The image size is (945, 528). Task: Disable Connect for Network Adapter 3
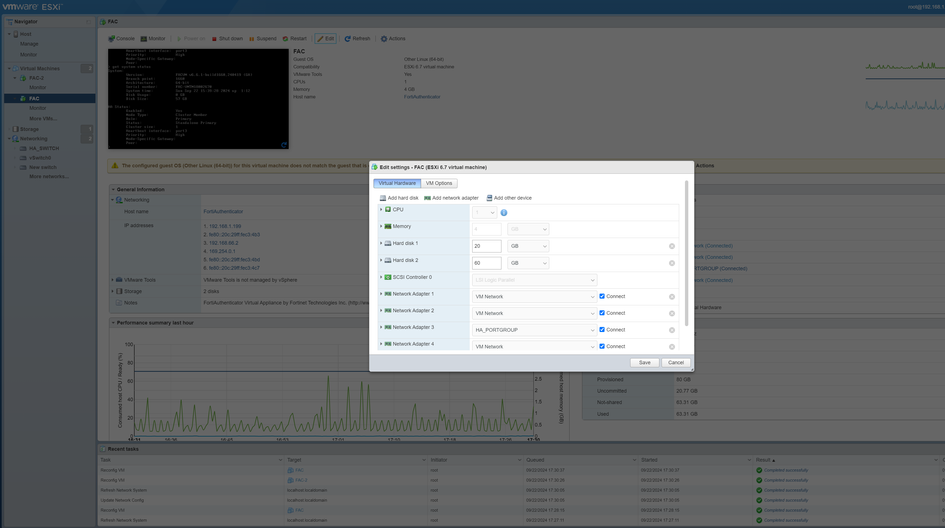click(602, 329)
